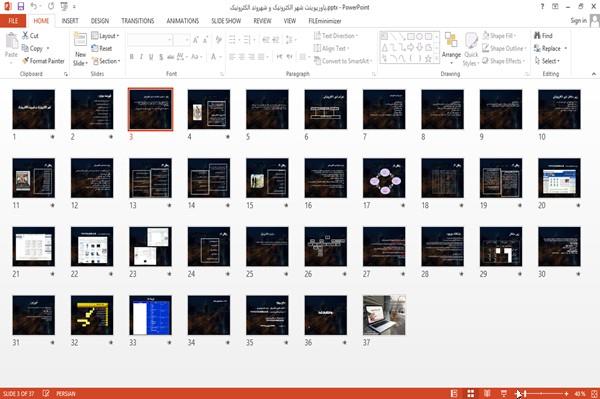The image size is (600, 399).
Task: Switch to the DESIGN tab
Action: pos(100,21)
